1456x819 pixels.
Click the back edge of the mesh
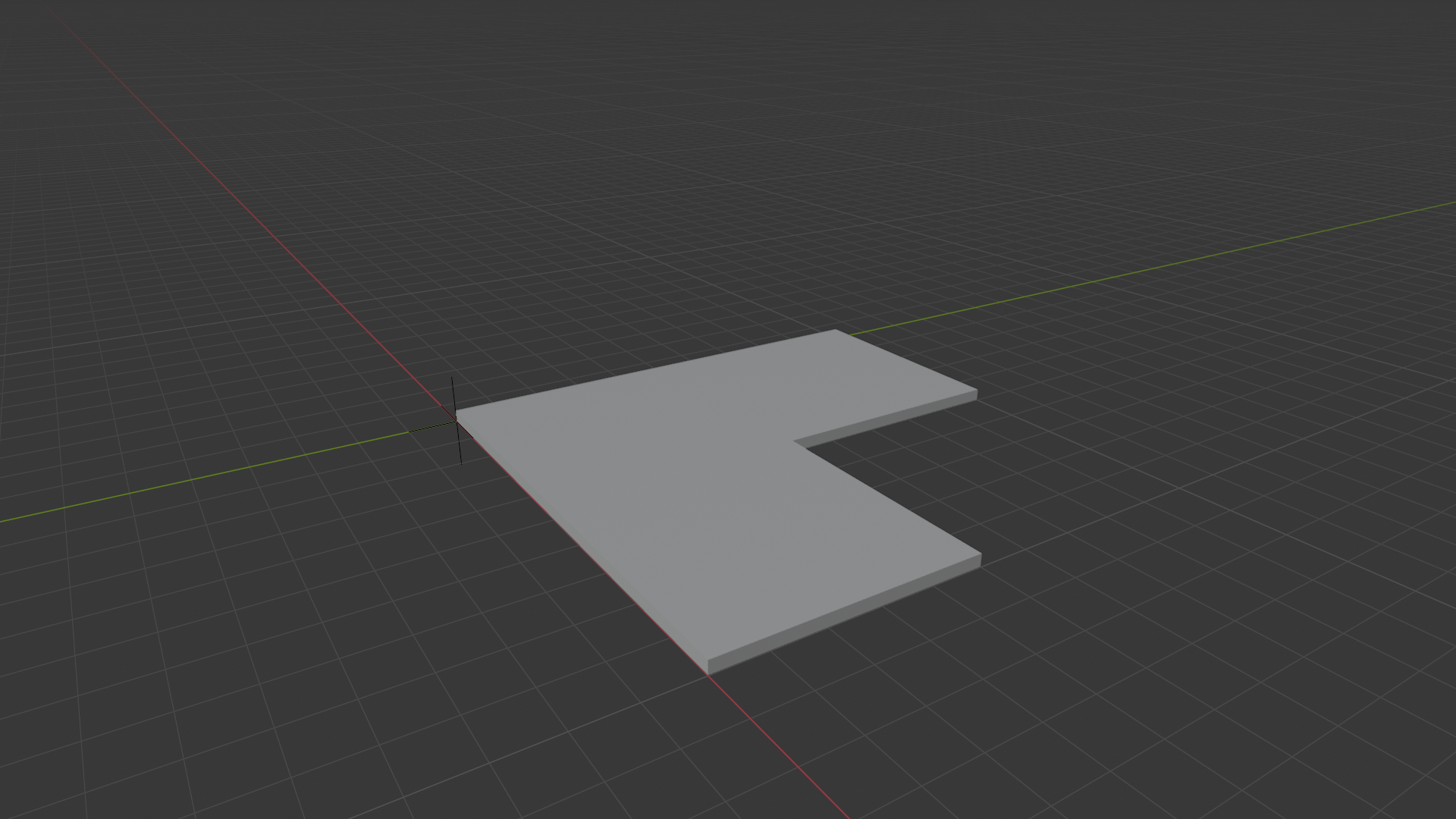click(645, 372)
